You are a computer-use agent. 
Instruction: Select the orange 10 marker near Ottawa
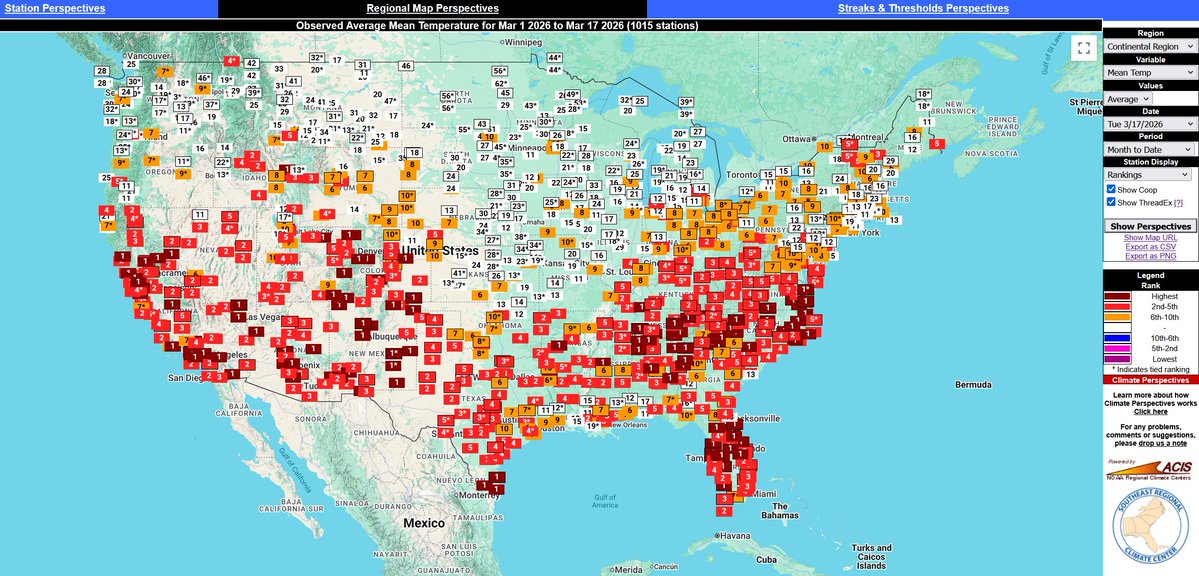tap(824, 146)
